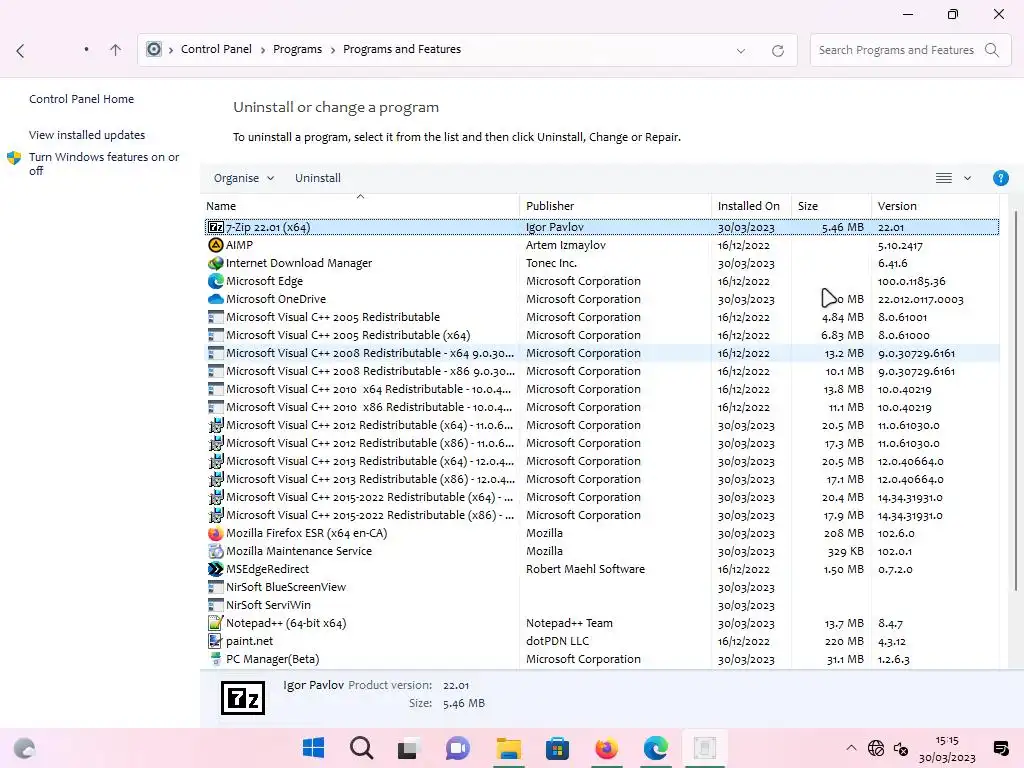Open Microsoft Store from the taskbar
The height and width of the screenshot is (768, 1024).
tap(557, 748)
